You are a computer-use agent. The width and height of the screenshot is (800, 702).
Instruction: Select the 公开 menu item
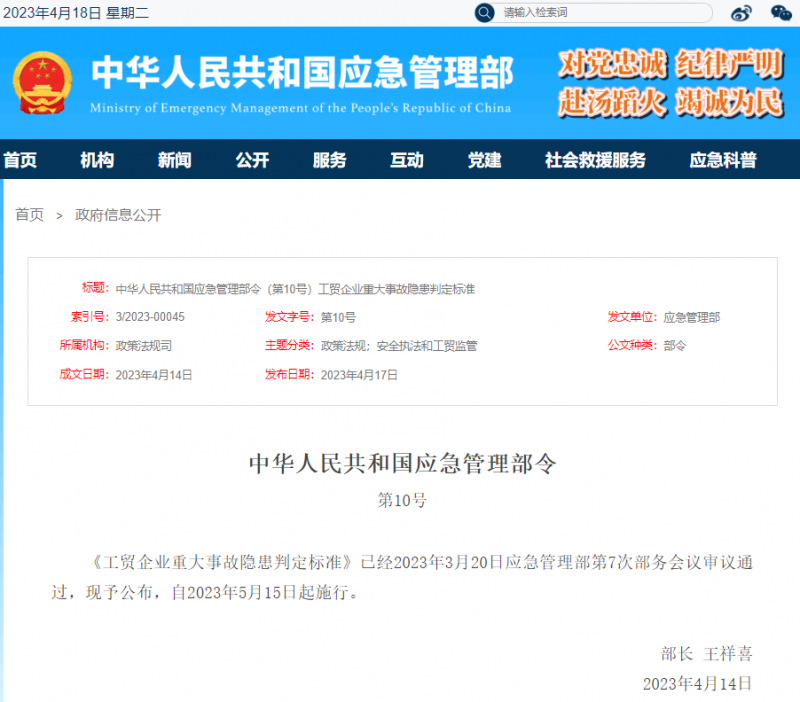click(251, 160)
